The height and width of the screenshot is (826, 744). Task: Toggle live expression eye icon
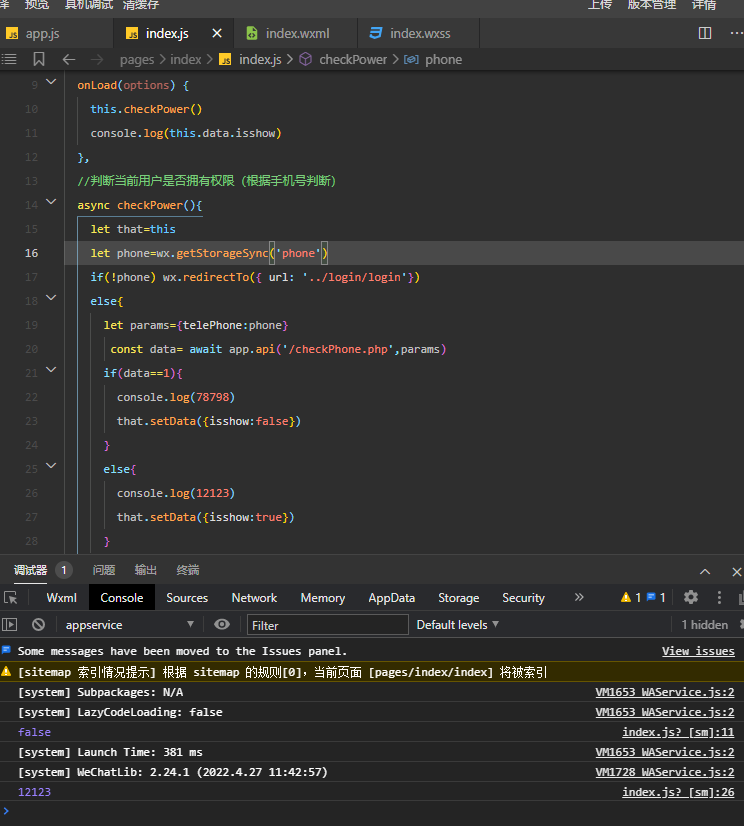pyautogui.click(x=222, y=624)
